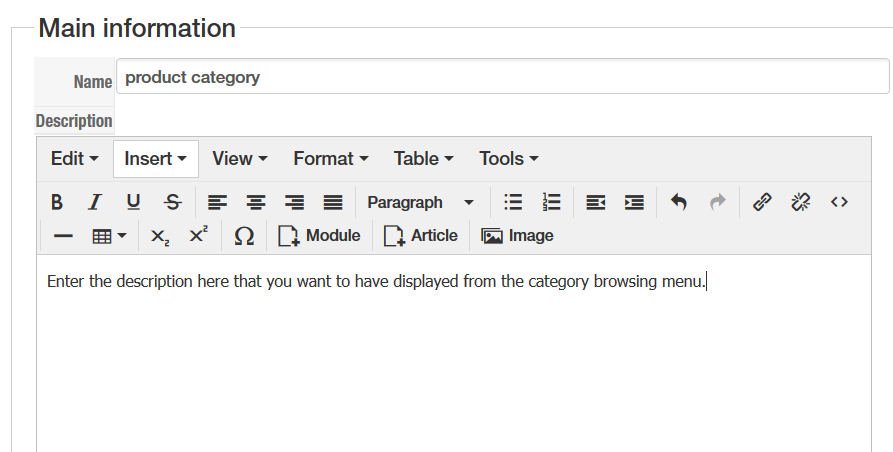893x452 pixels.
Task: Open source code view
Action: coord(839,202)
